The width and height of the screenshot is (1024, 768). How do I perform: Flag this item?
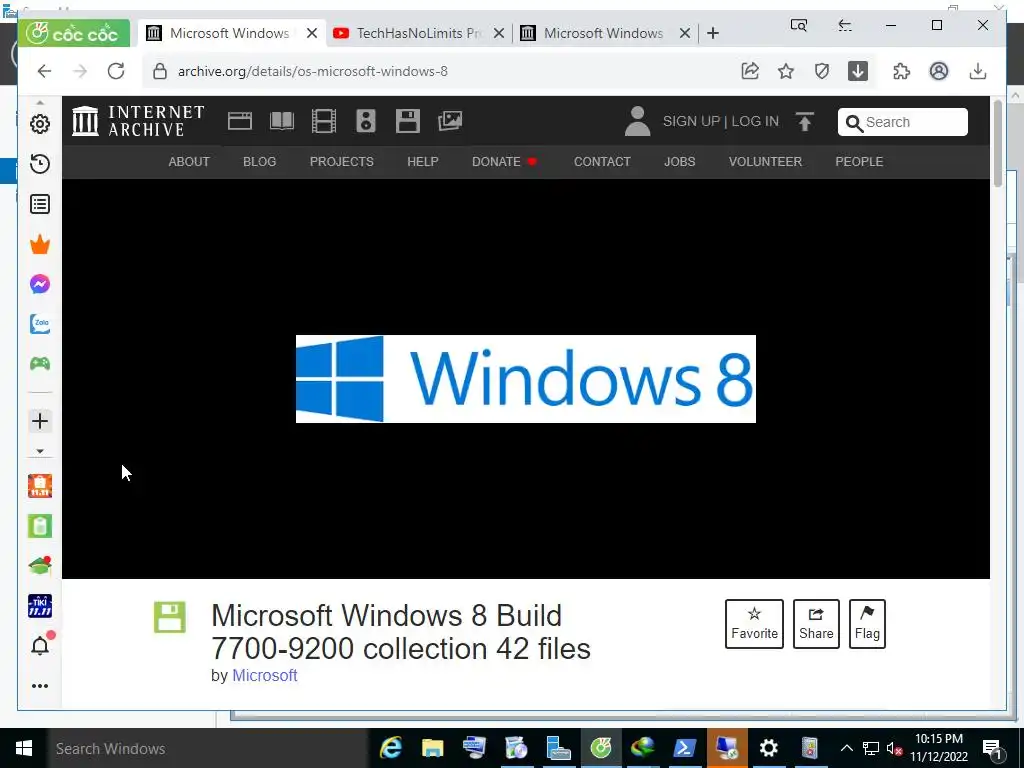pos(867,624)
